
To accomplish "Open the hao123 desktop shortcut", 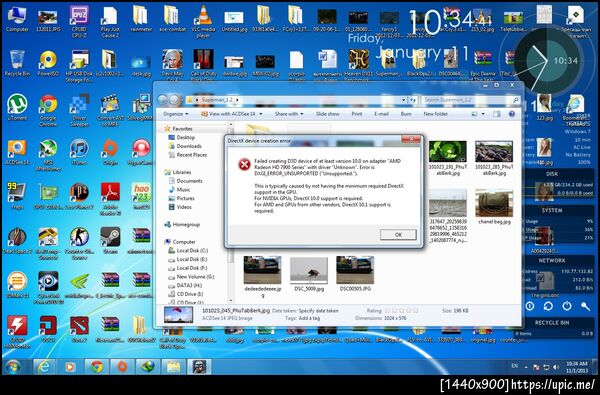I will point(141,196).
